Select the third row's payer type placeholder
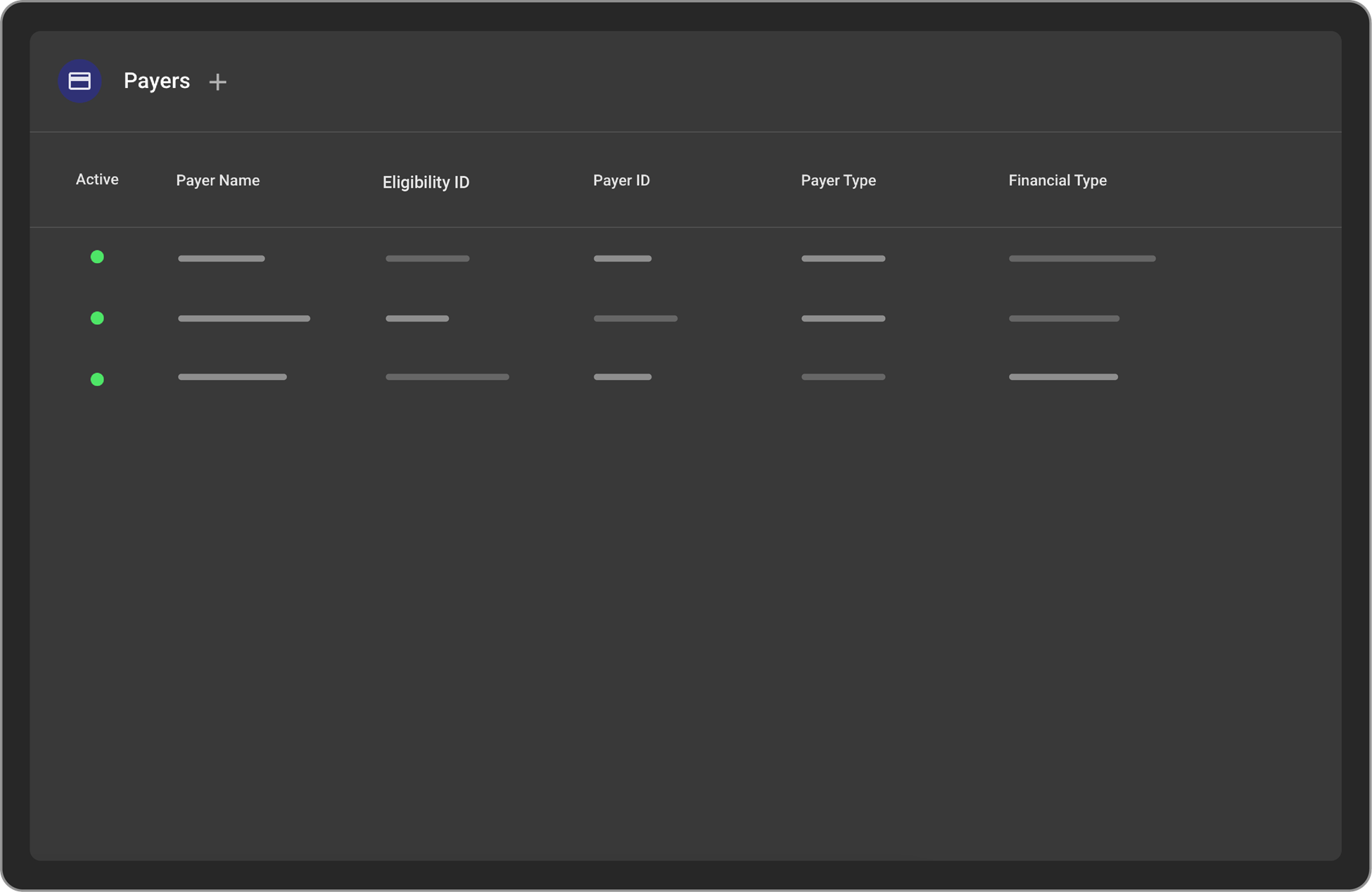The image size is (1372, 892). coord(843,376)
